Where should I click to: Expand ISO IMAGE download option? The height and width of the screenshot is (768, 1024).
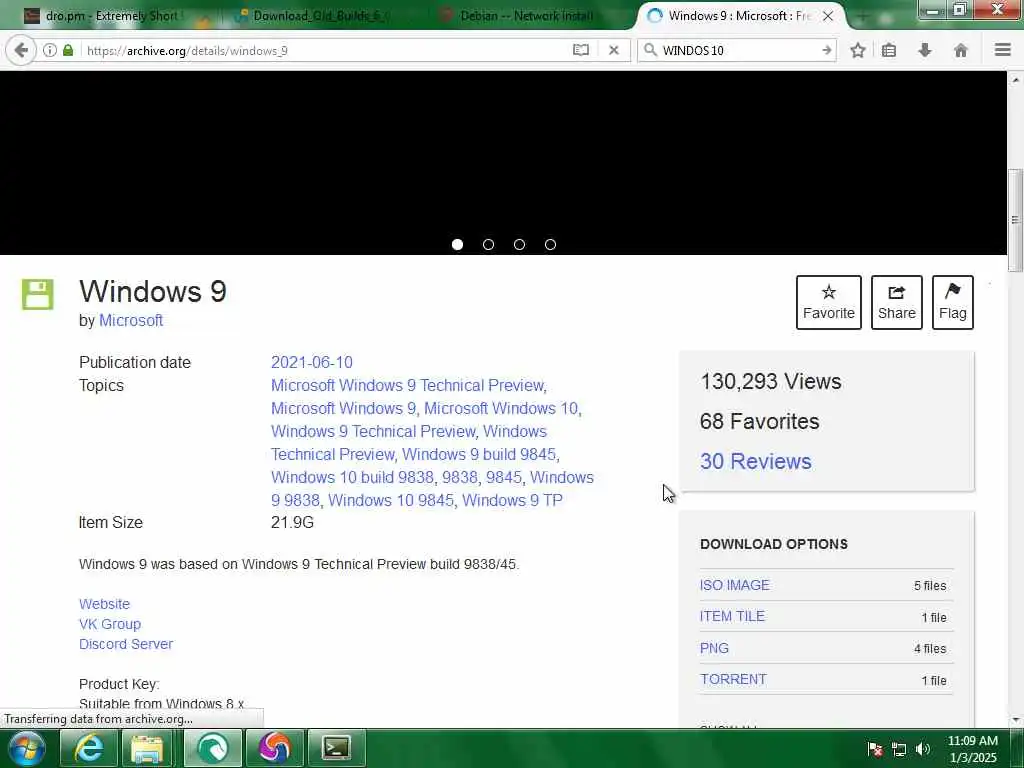735,585
